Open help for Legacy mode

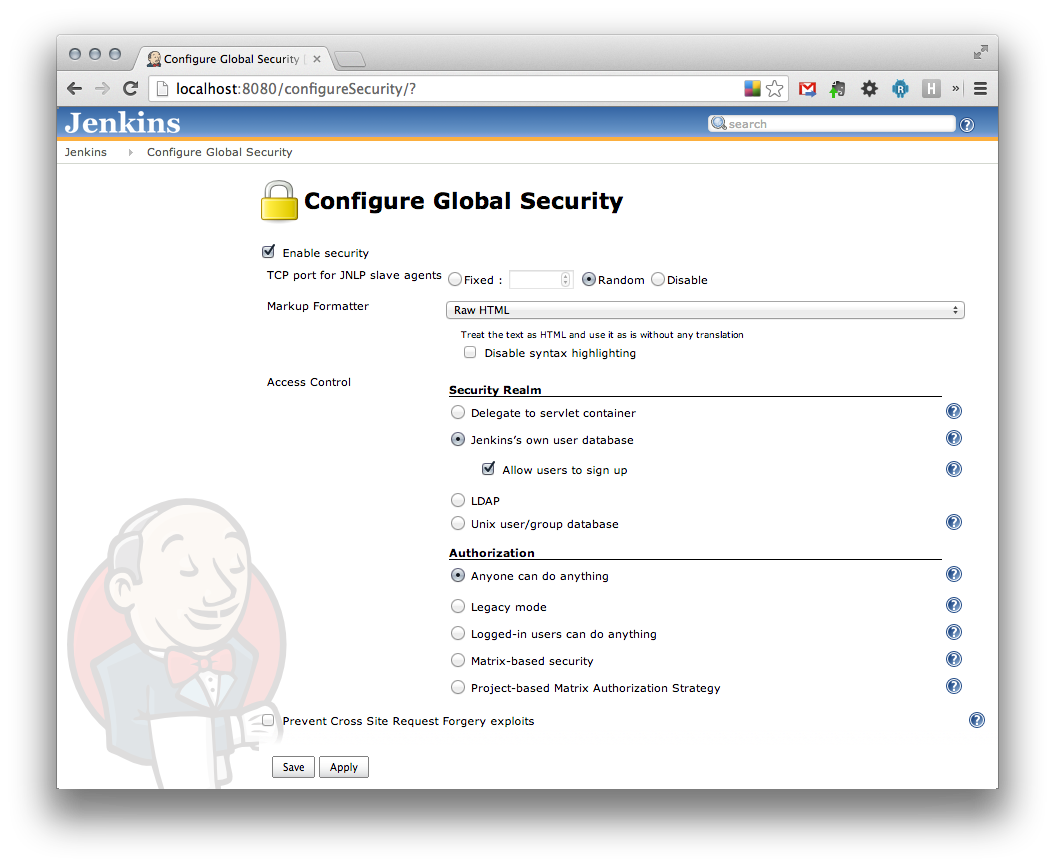tap(953, 605)
